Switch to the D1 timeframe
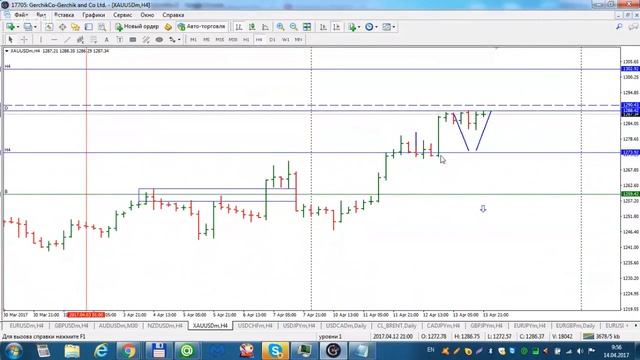Screen dimensions: 640x360 click(272, 40)
